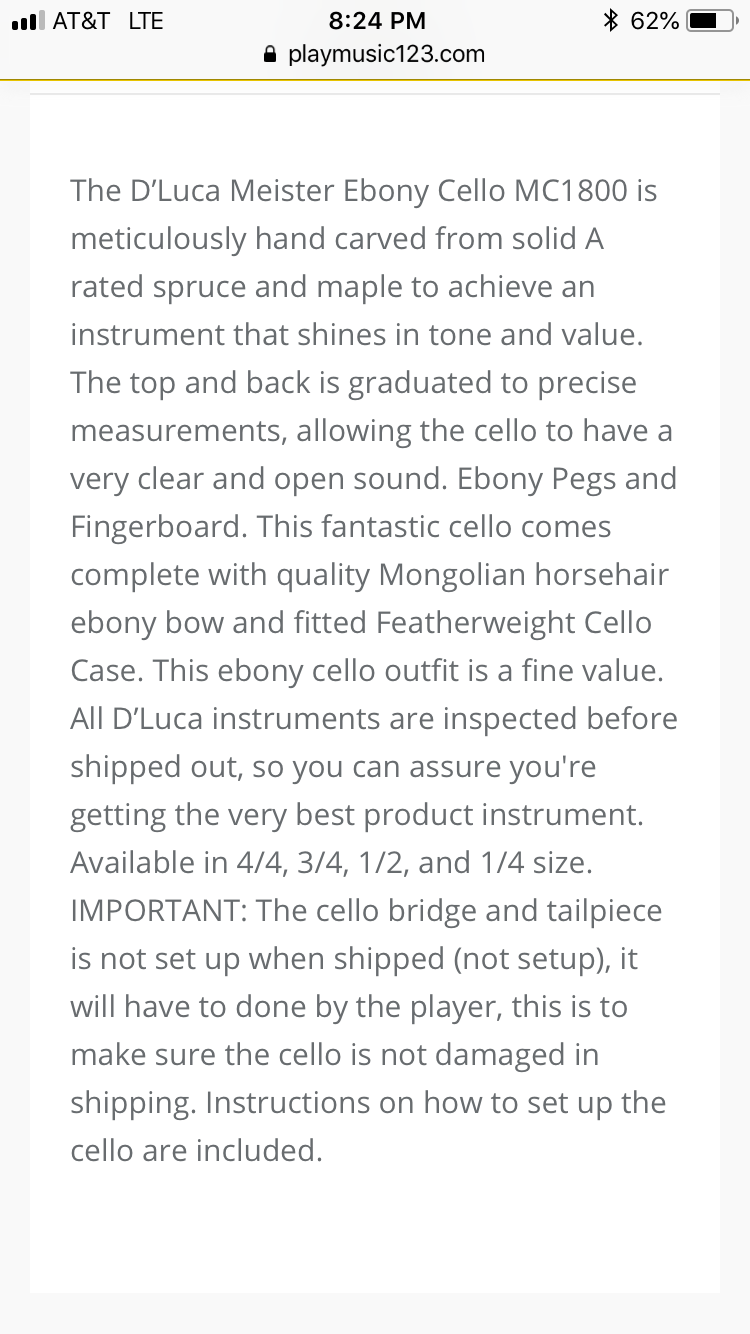Viewport: 750px width, 1334px height.
Task: Tap the padlock icon beside the URL
Action: (269, 54)
